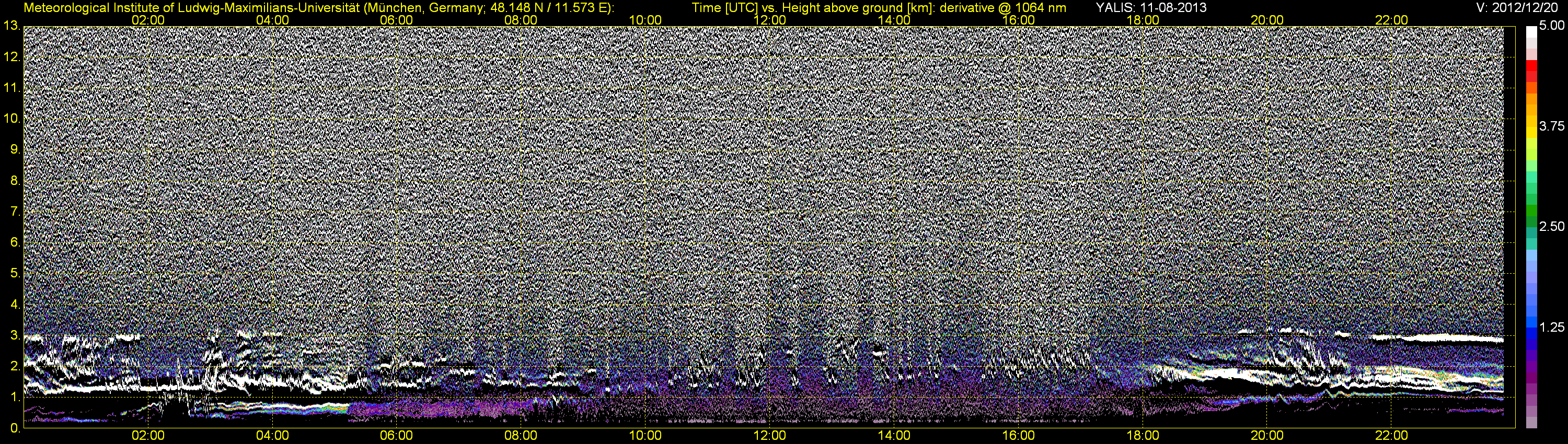Screen dimensions: 1568x444
Task: Click the 8 km height axis label
Action: tap(15, 181)
